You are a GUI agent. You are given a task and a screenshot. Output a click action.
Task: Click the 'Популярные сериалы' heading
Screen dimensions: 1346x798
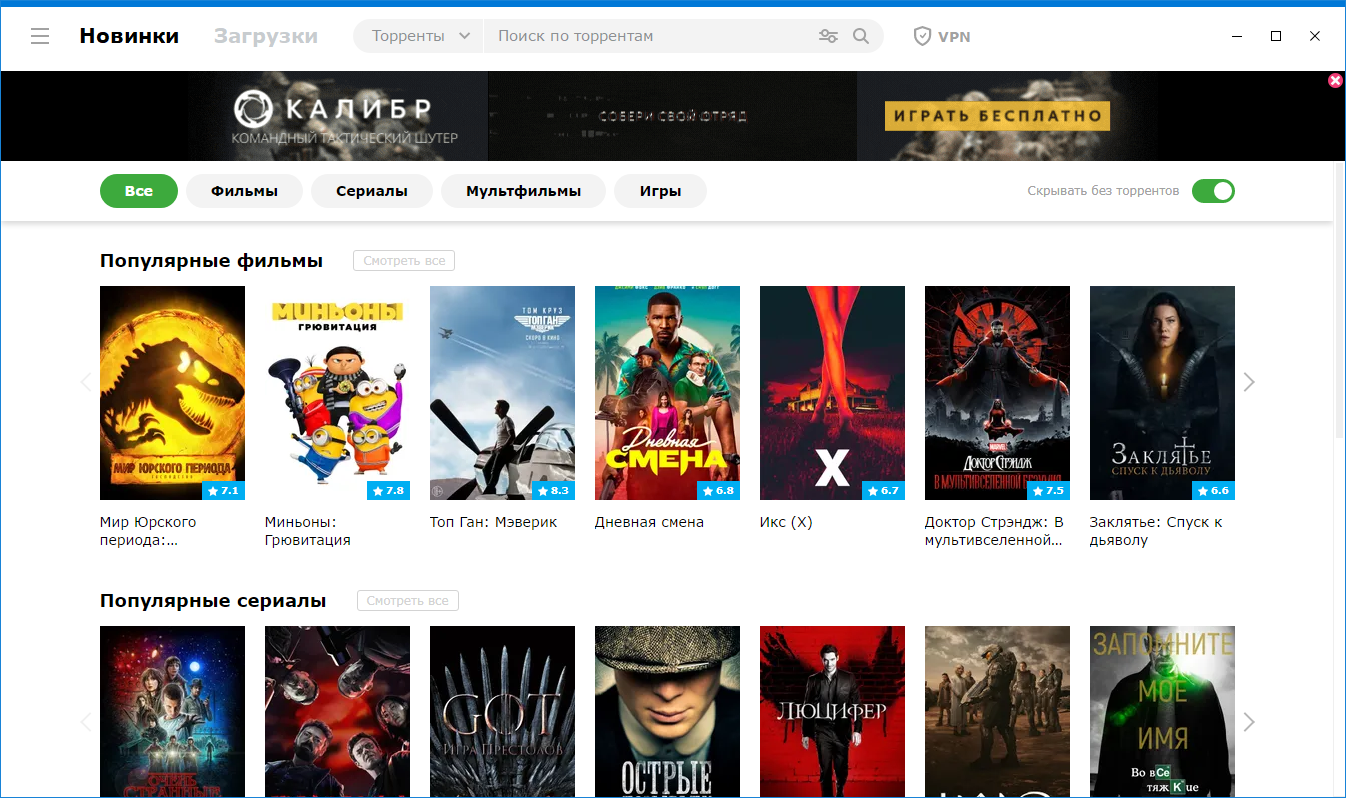(213, 601)
